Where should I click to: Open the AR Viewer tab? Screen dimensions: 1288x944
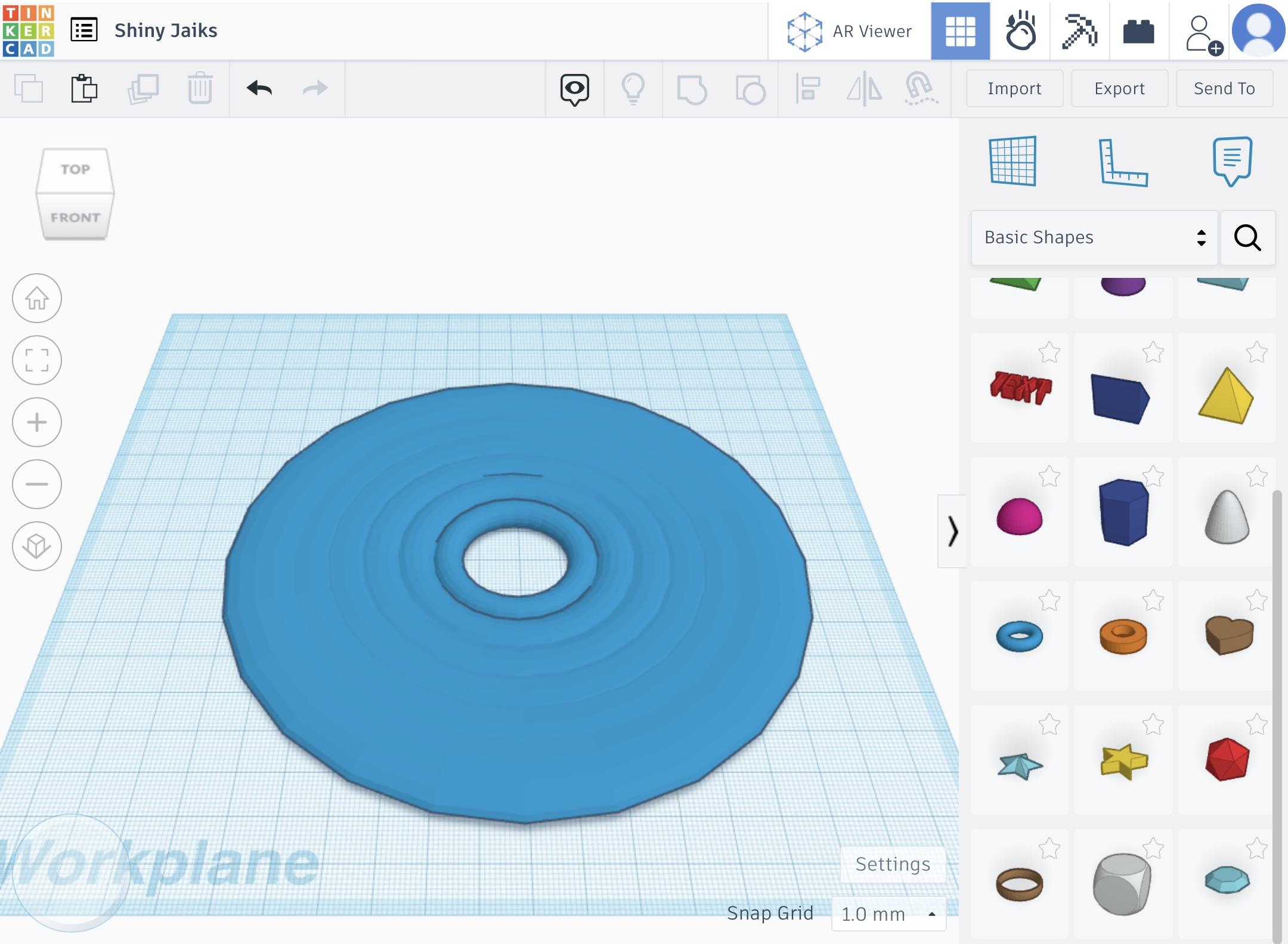(x=850, y=31)
